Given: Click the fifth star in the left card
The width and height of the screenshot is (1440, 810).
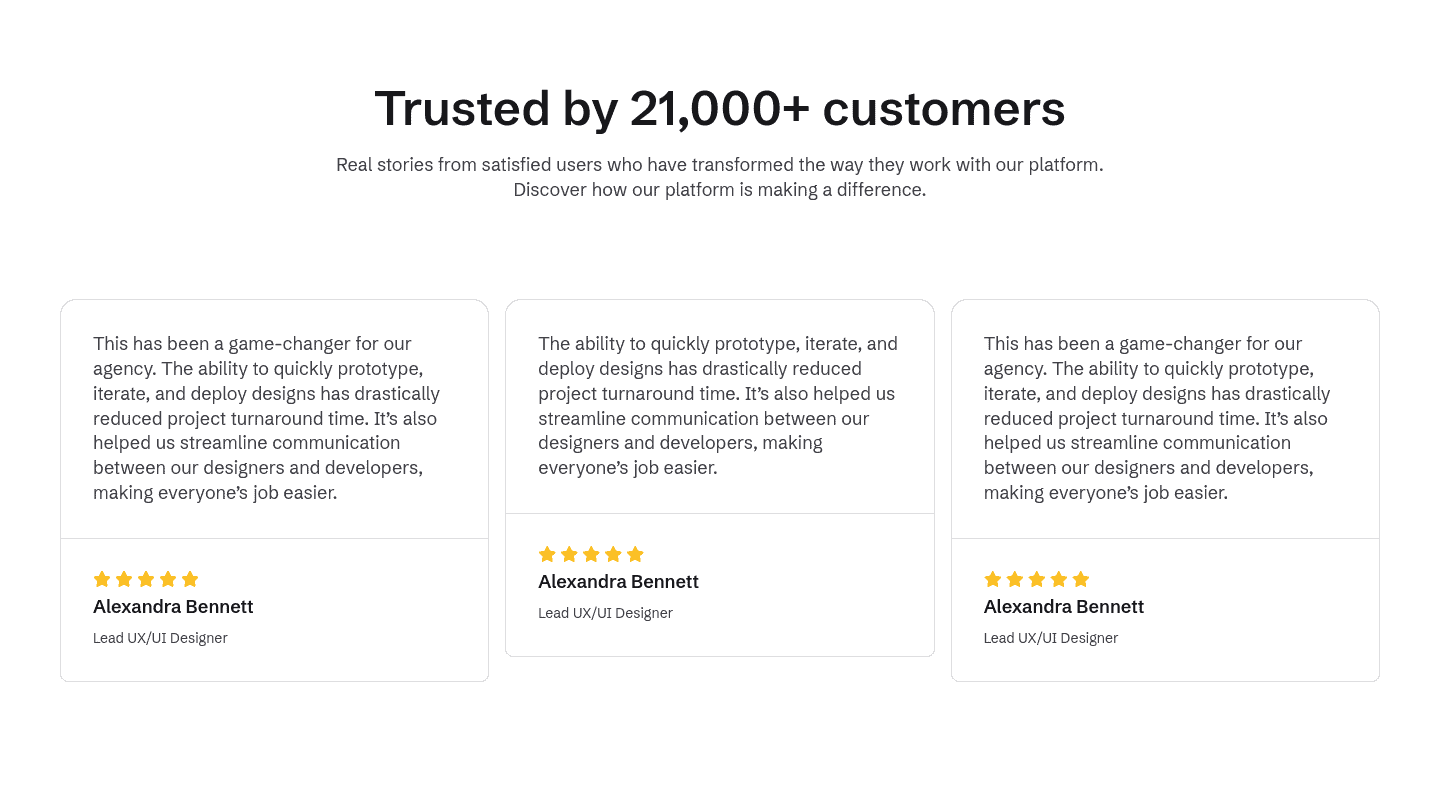Looking at the screenshot, I should tap(190, 579).
